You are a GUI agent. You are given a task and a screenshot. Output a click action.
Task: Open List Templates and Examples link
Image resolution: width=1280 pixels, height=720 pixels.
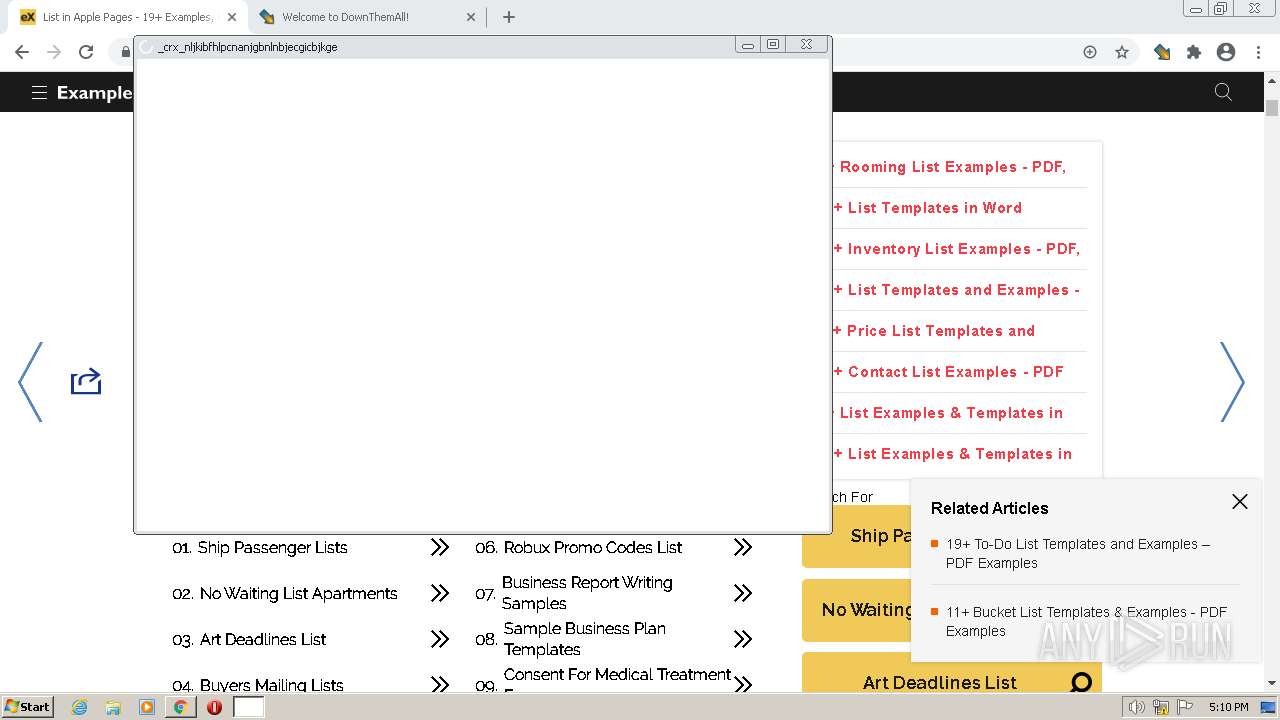point(956,290)
